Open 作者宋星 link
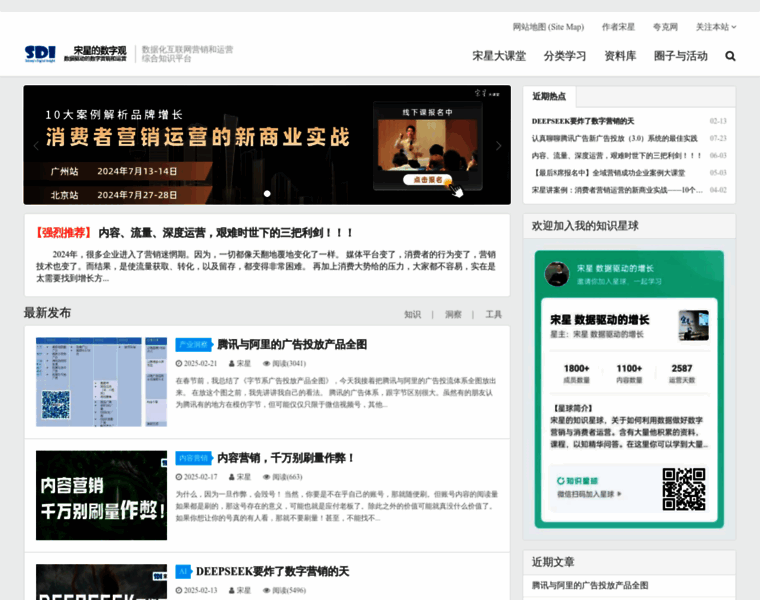This screenshot has width=760, height=600. pyautogui.click(x=618, y=27)
